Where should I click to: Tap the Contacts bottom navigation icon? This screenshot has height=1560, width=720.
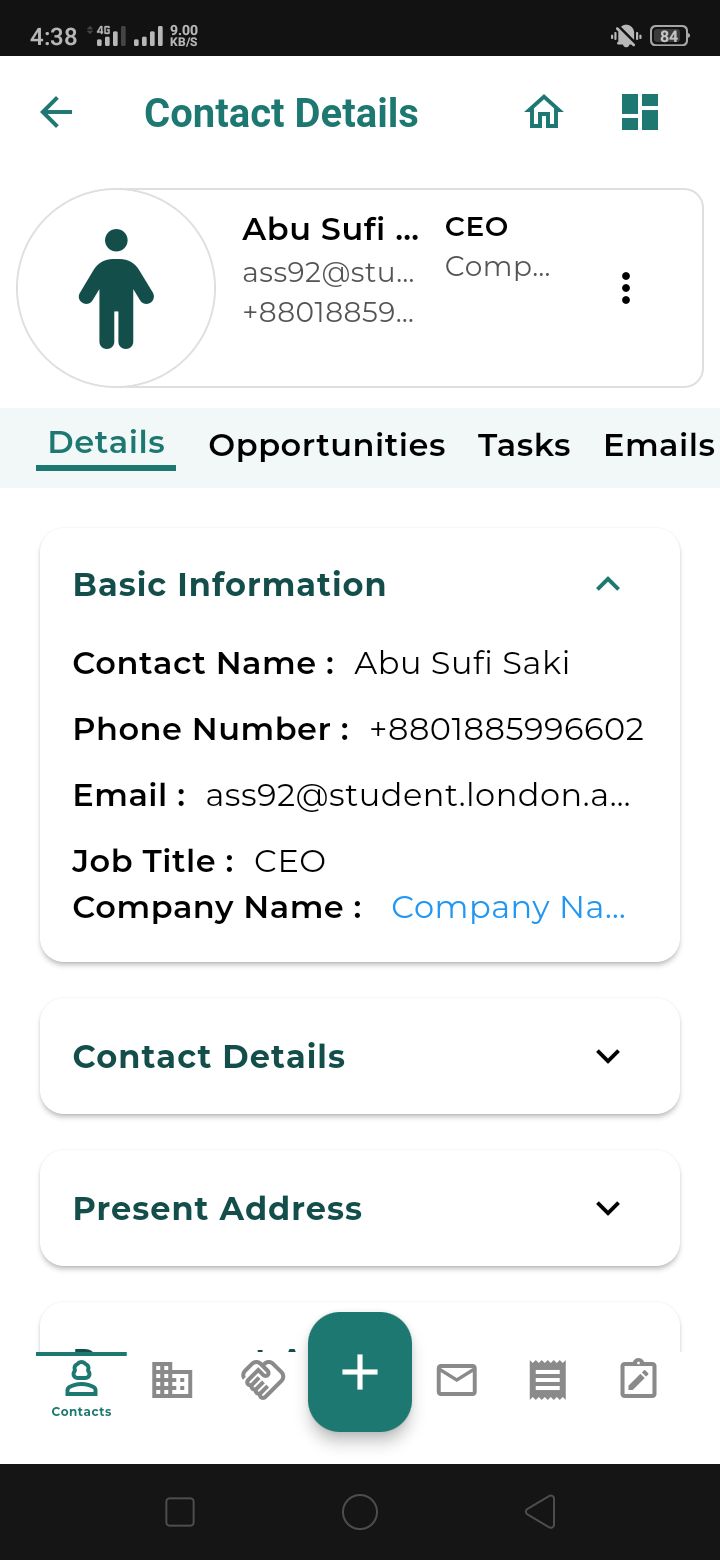pos(81,1386)
